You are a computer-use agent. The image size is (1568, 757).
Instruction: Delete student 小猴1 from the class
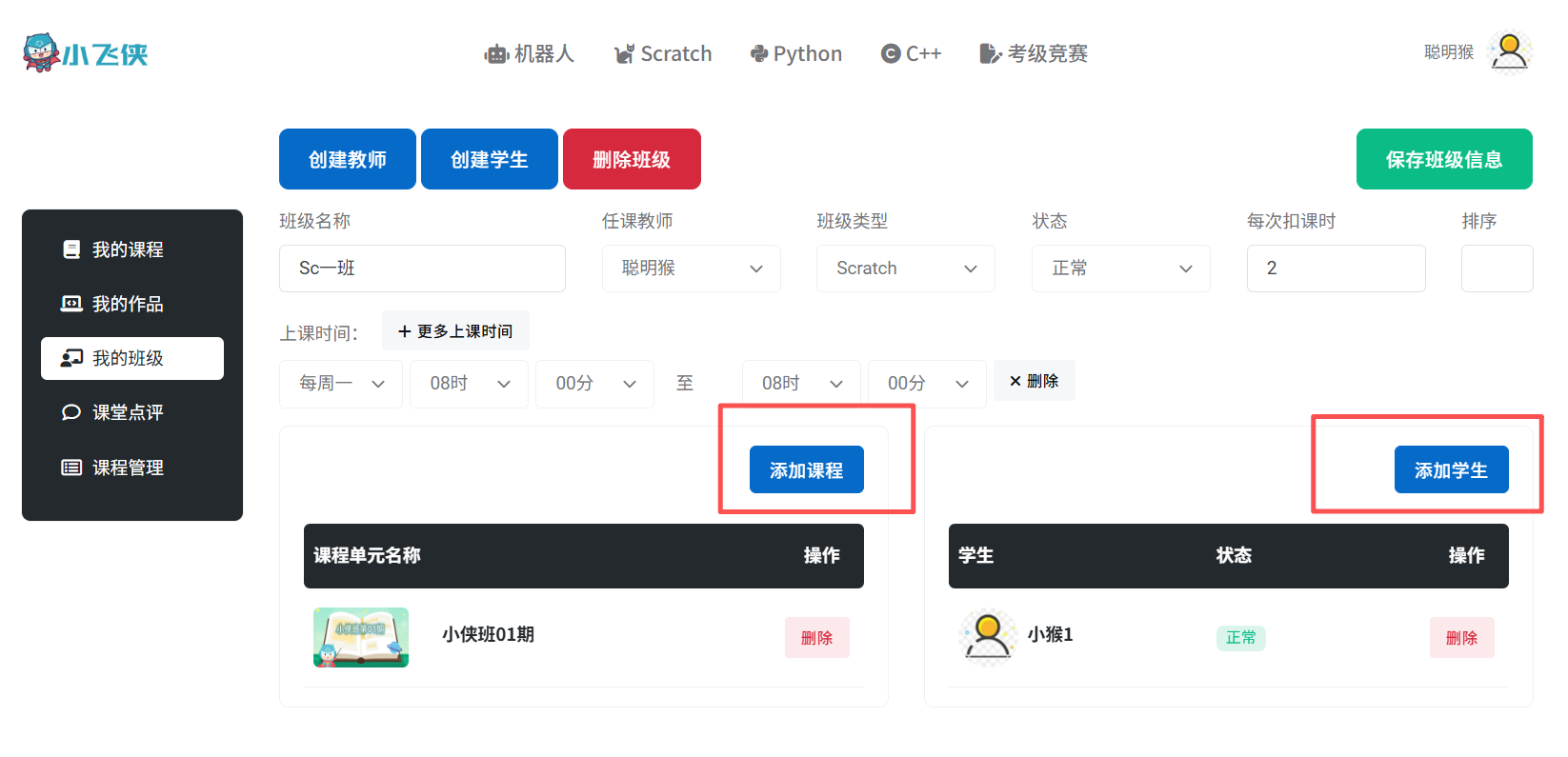(x=1462, y=638)
